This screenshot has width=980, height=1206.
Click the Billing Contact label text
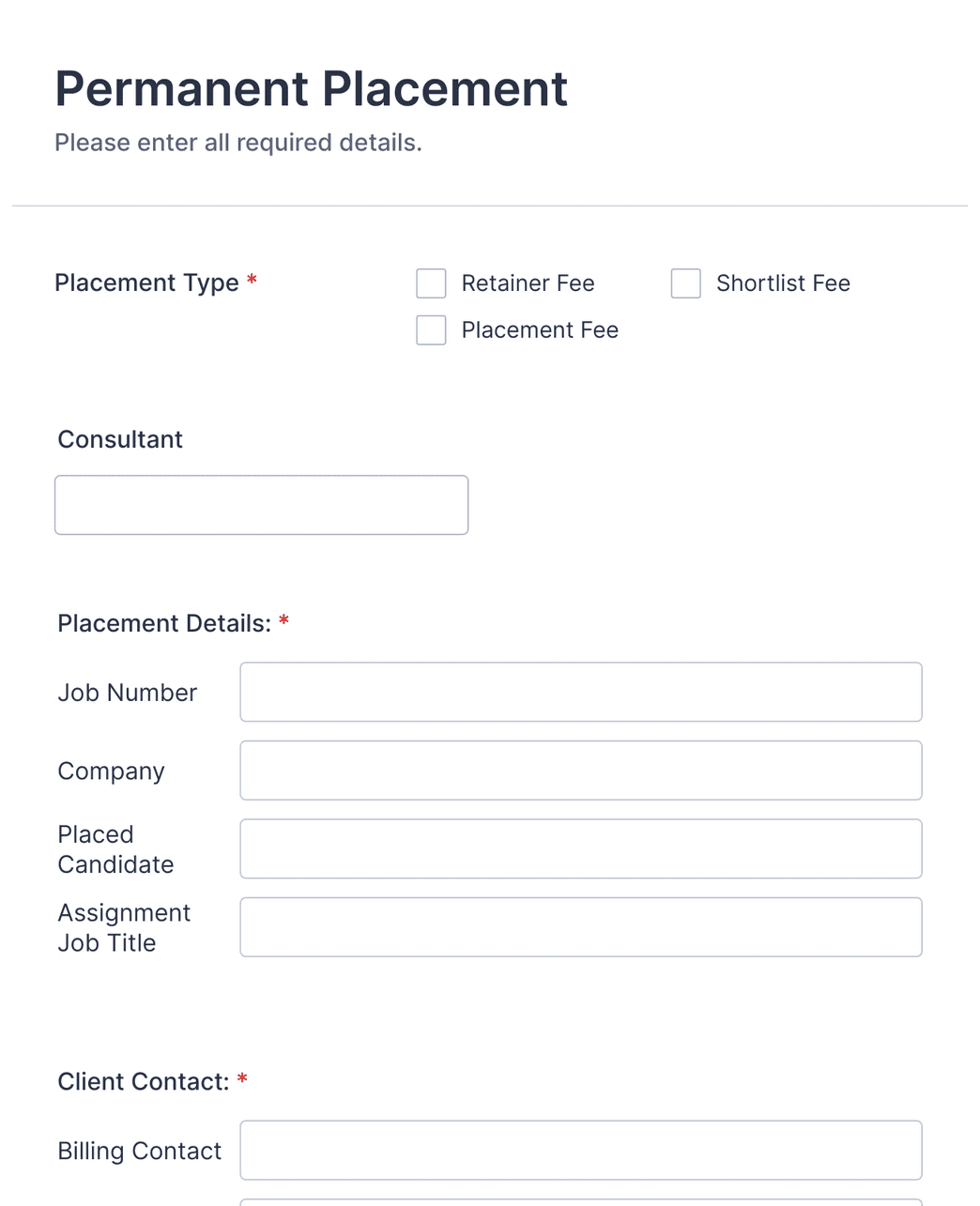[x=139, y=1150]
